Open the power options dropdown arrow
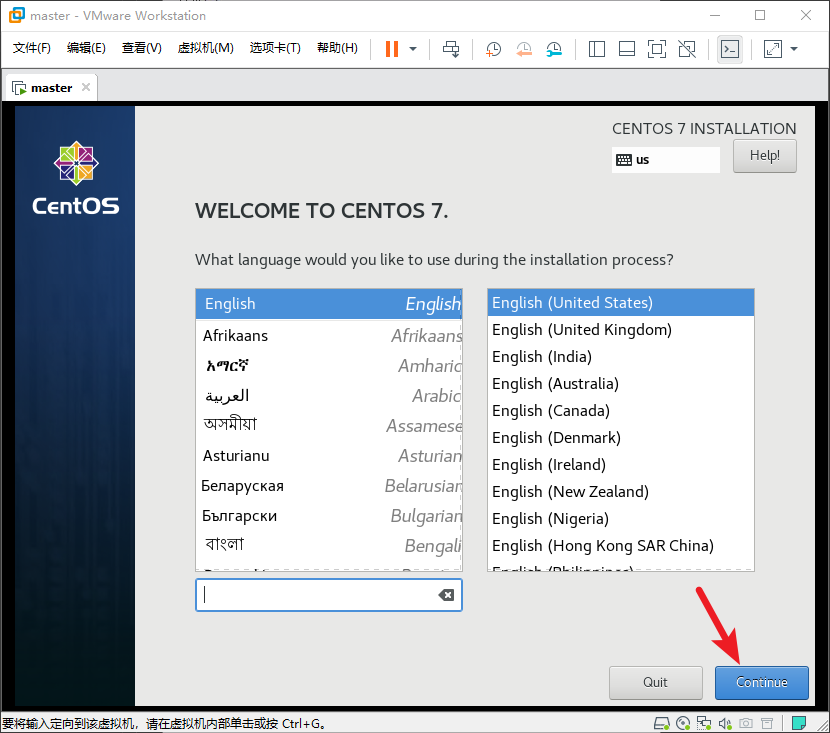Image resolution: width=830 pixels, height=733 pixels. click(x=413, y=49)
